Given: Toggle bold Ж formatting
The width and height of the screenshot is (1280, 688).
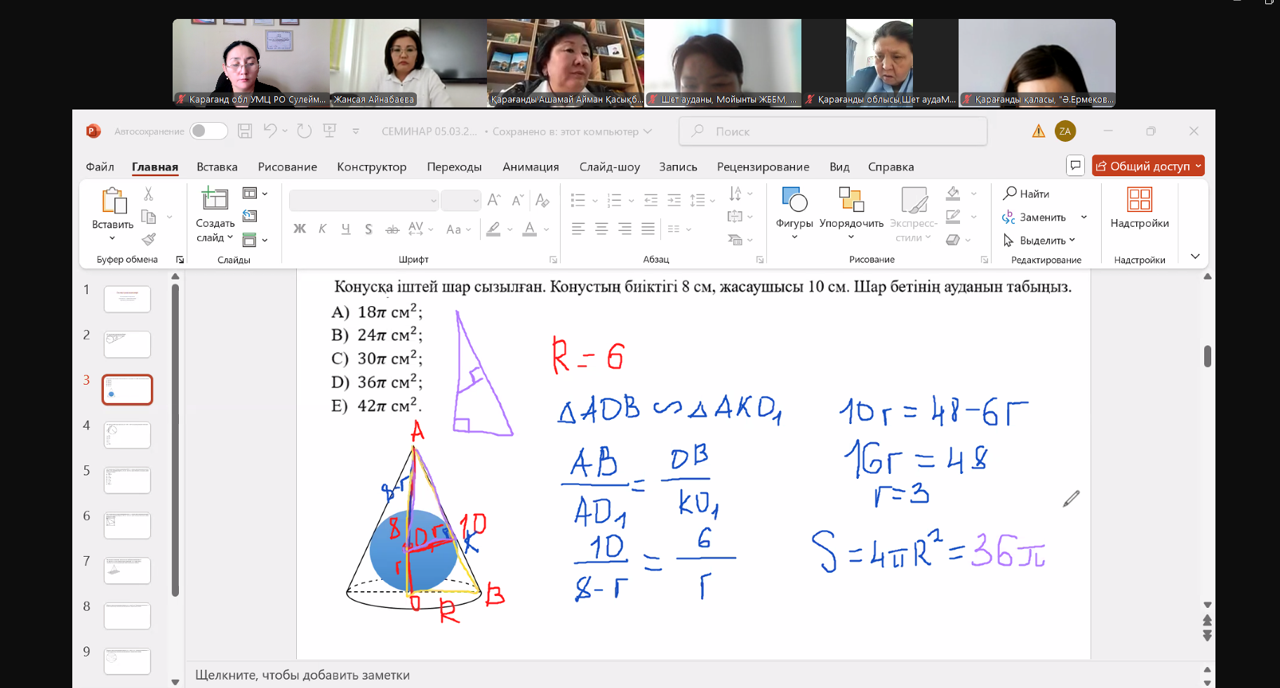Looking at the screenshot, I should pyautogui.click(x=299, y=229).
